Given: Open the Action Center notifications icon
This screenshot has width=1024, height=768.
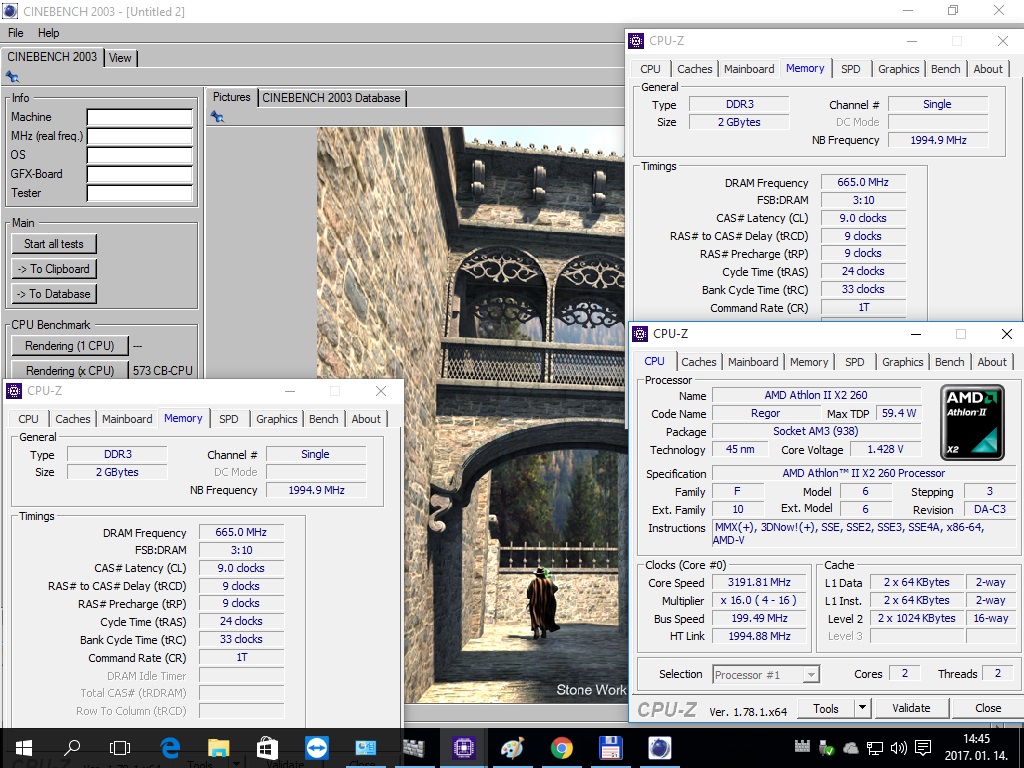Looking at the screenshot, I should coord(923,748).
